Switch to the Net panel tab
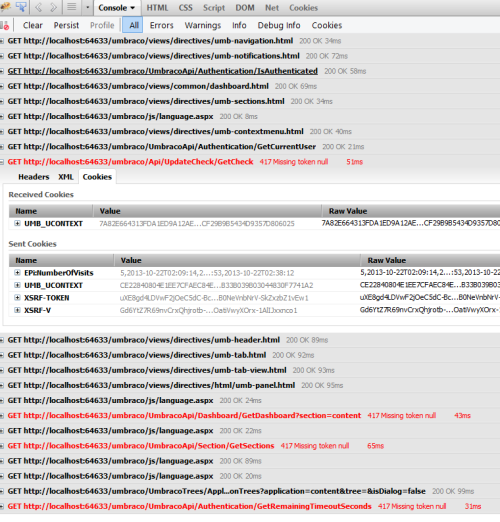Image resolution: width=500 pixels, height=522 pixels. (x=272, y=8)
